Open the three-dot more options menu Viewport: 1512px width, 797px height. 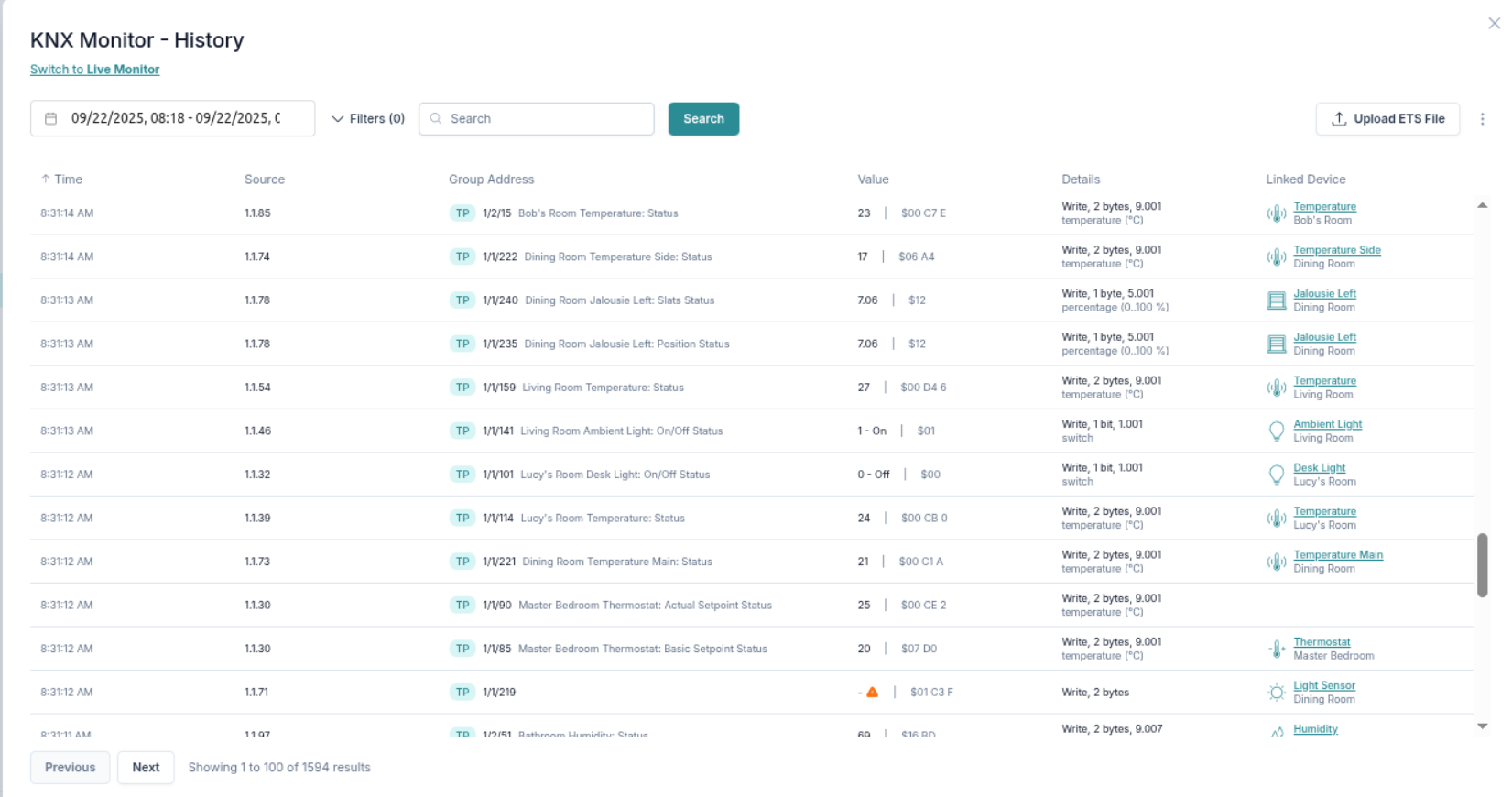tap(1482, 119)
